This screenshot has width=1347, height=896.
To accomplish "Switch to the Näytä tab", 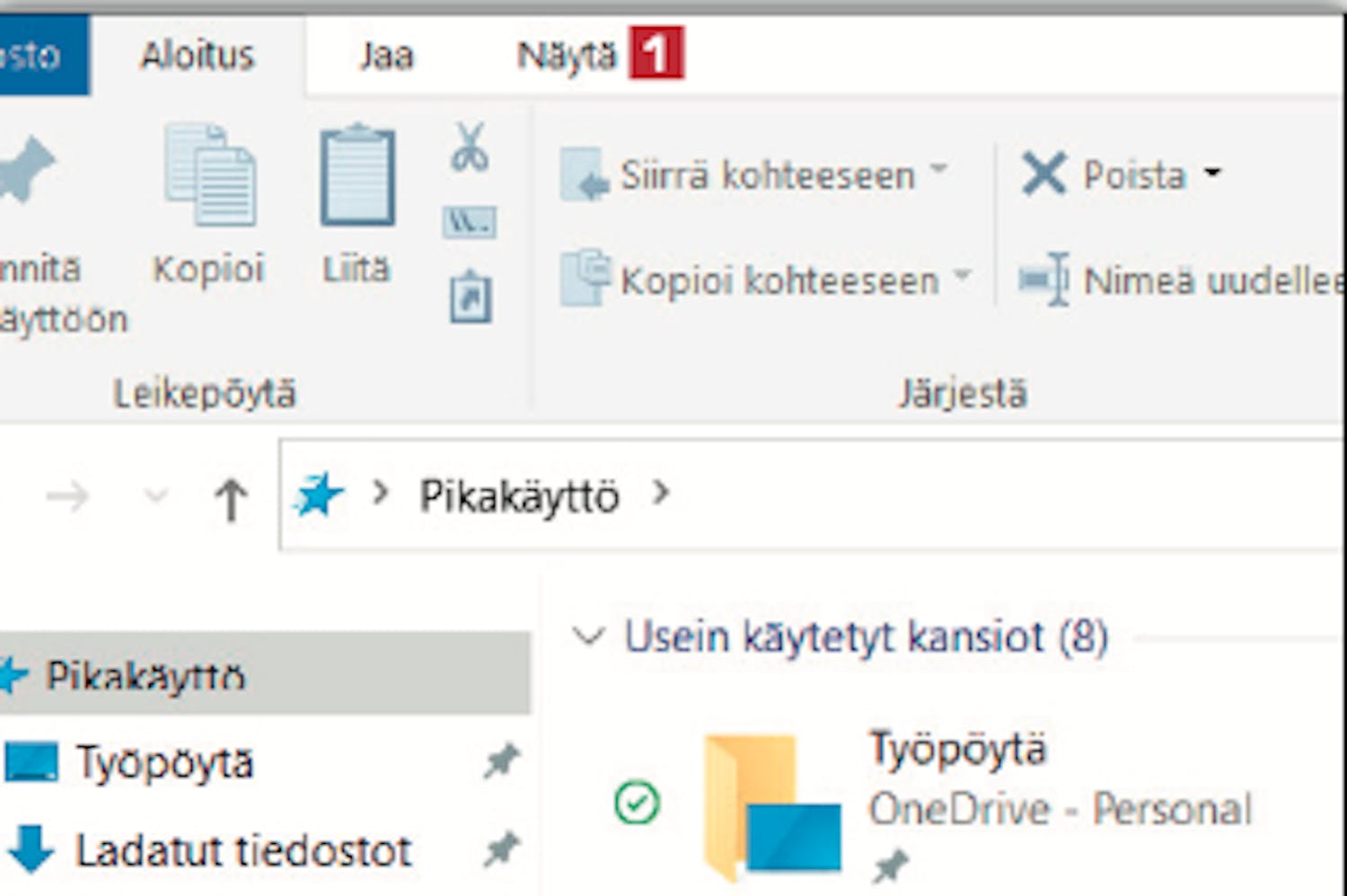I will pyautogui.click(x=566, y=56).
